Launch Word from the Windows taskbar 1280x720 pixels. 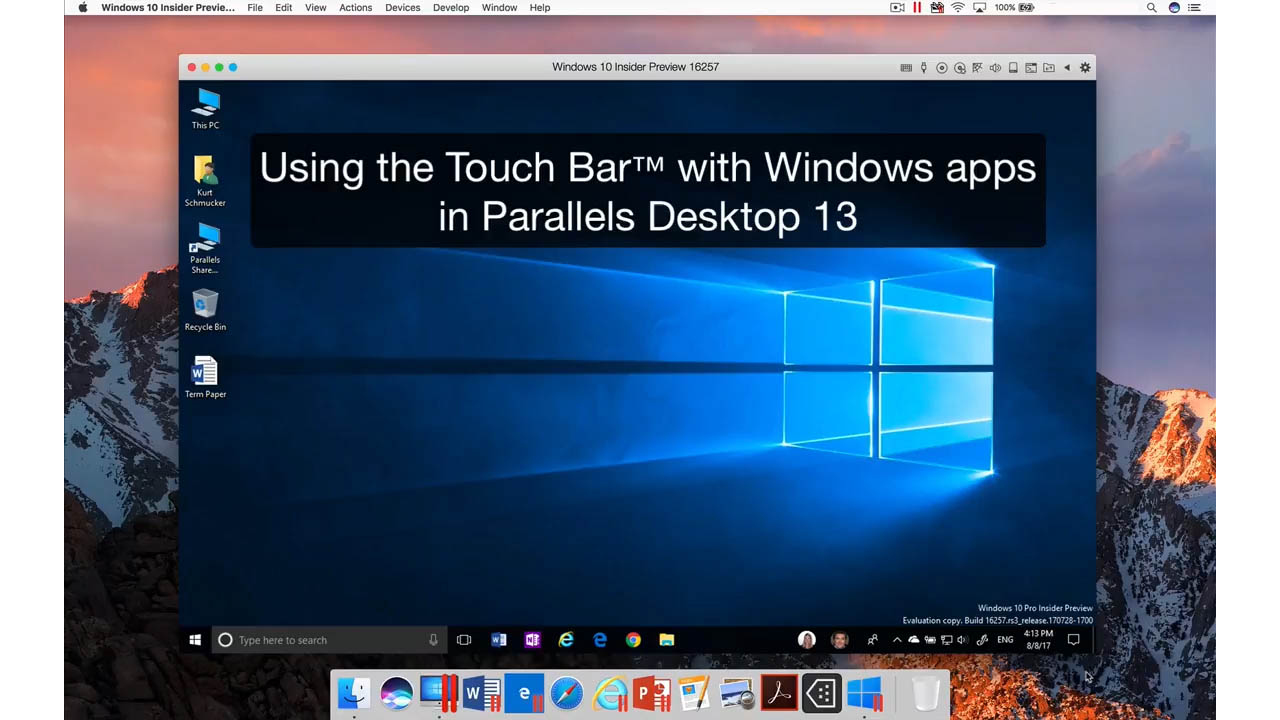tap(499, 640)
